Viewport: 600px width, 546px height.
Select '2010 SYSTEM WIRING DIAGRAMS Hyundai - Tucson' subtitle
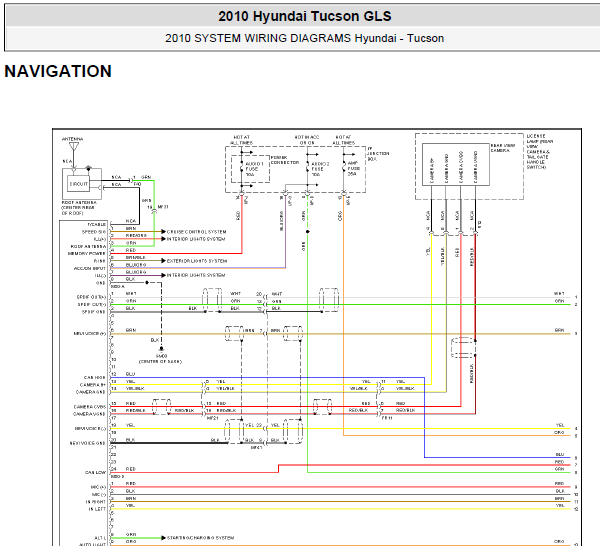(x=305, y=38)
